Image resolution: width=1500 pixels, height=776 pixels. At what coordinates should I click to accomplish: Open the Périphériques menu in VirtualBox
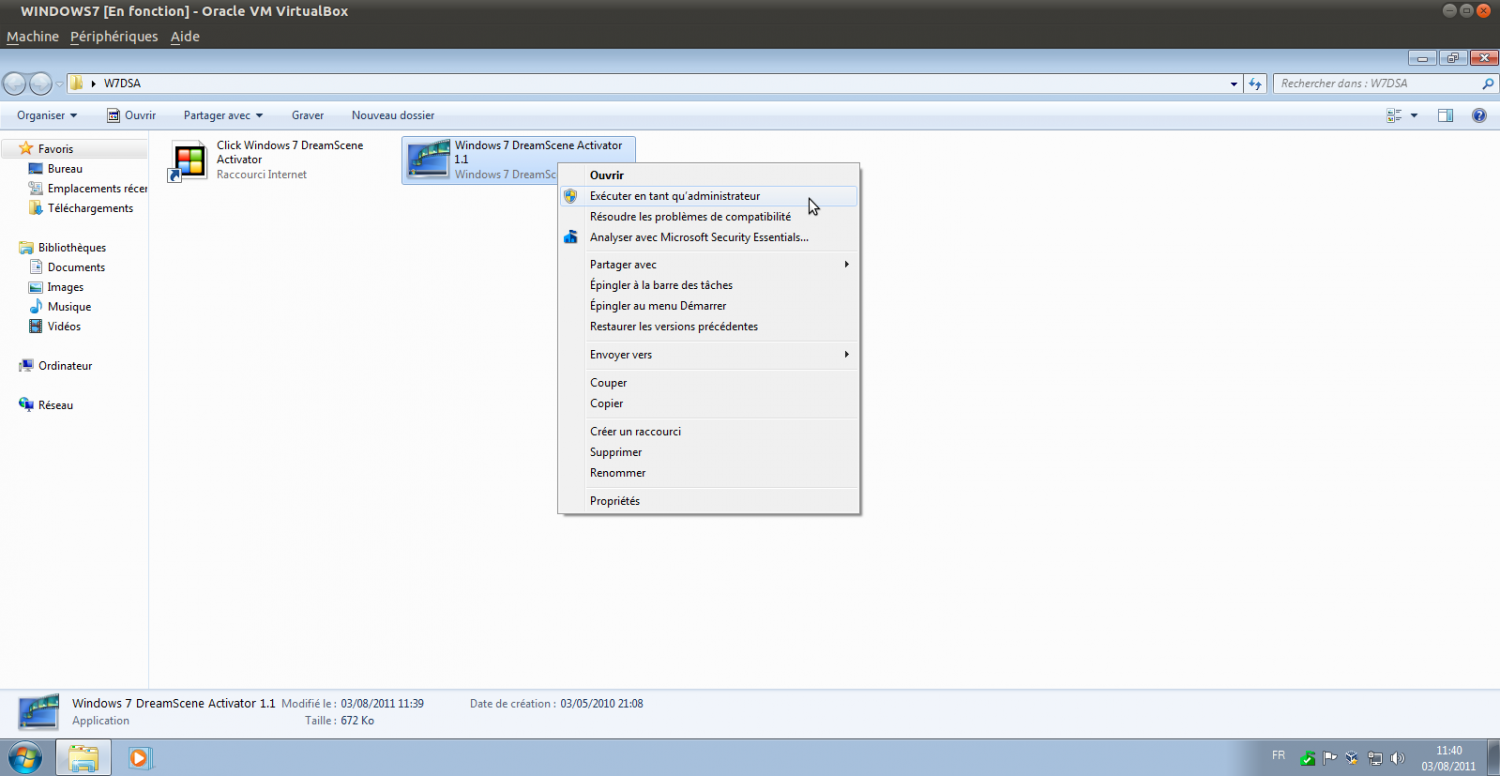(x=114, y=36)
